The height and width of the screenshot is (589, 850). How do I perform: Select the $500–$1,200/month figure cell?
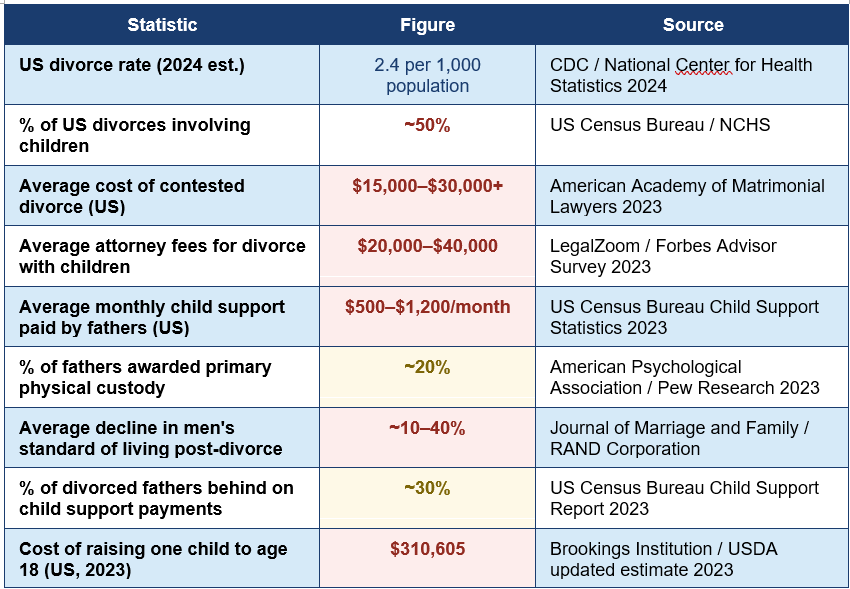click(427, 317)
